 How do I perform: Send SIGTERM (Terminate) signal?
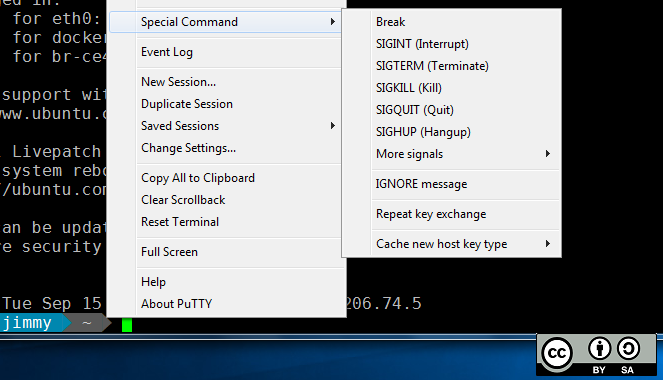(x=452, y=66)
